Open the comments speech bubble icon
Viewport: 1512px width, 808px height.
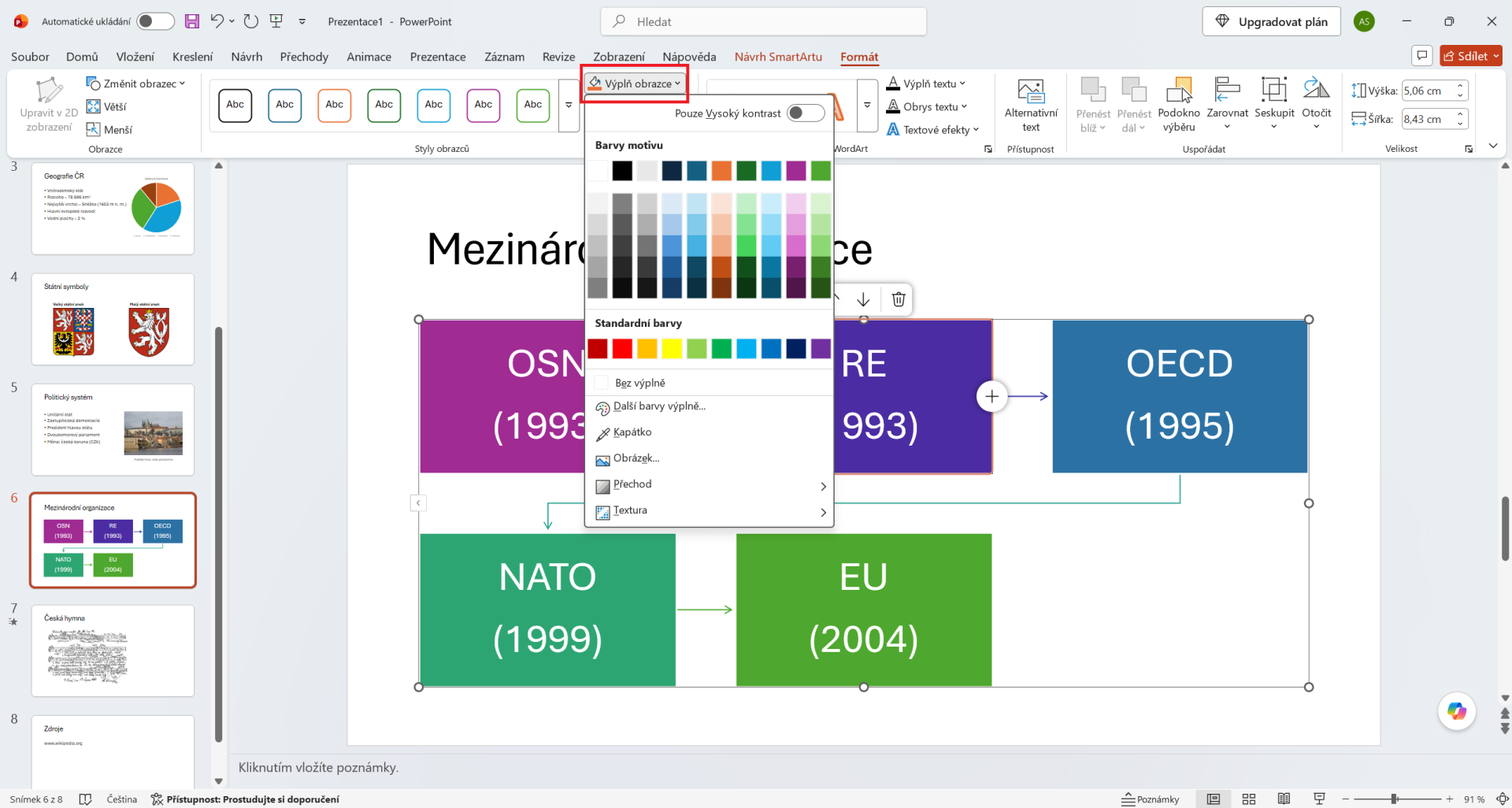coord(1421,56)
